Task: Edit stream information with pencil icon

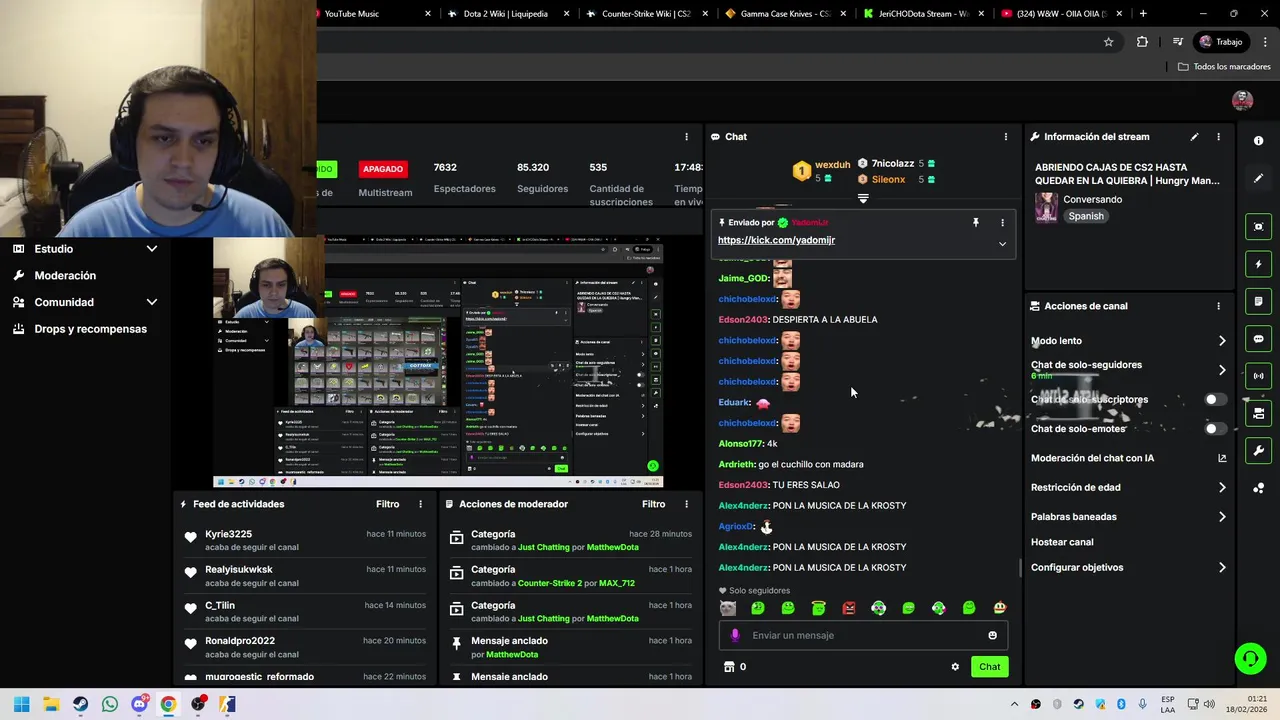Action: click(x=1194, y=137)
